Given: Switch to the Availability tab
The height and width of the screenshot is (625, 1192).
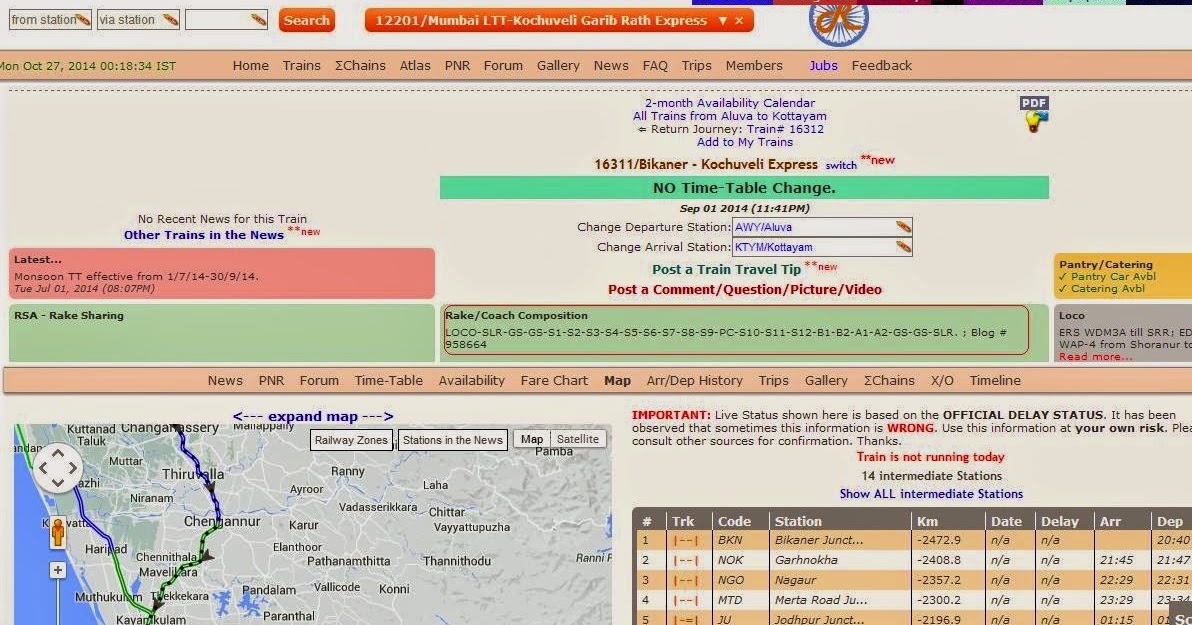Looking at the screenshot, I should 471,380.
